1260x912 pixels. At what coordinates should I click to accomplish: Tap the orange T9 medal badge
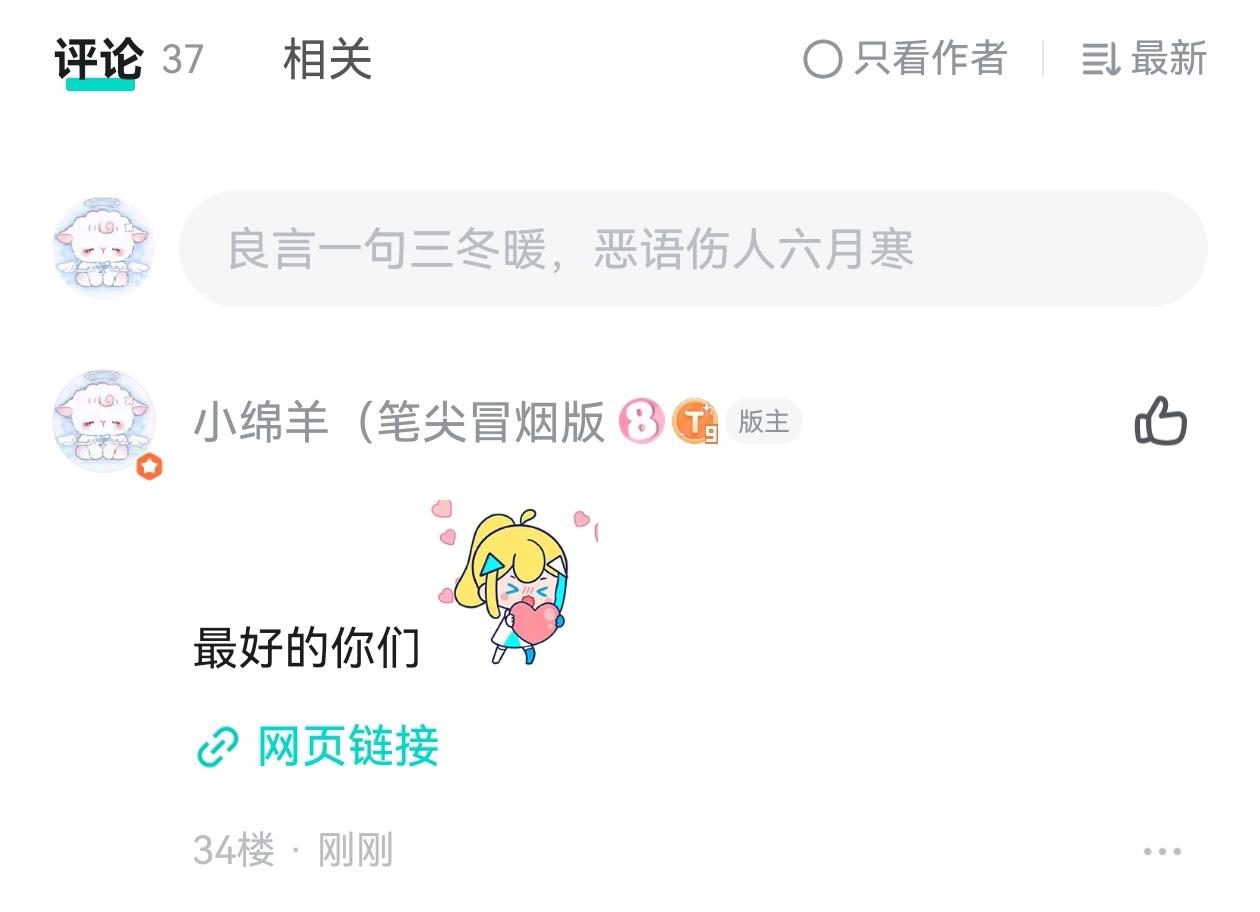point(695,421)
